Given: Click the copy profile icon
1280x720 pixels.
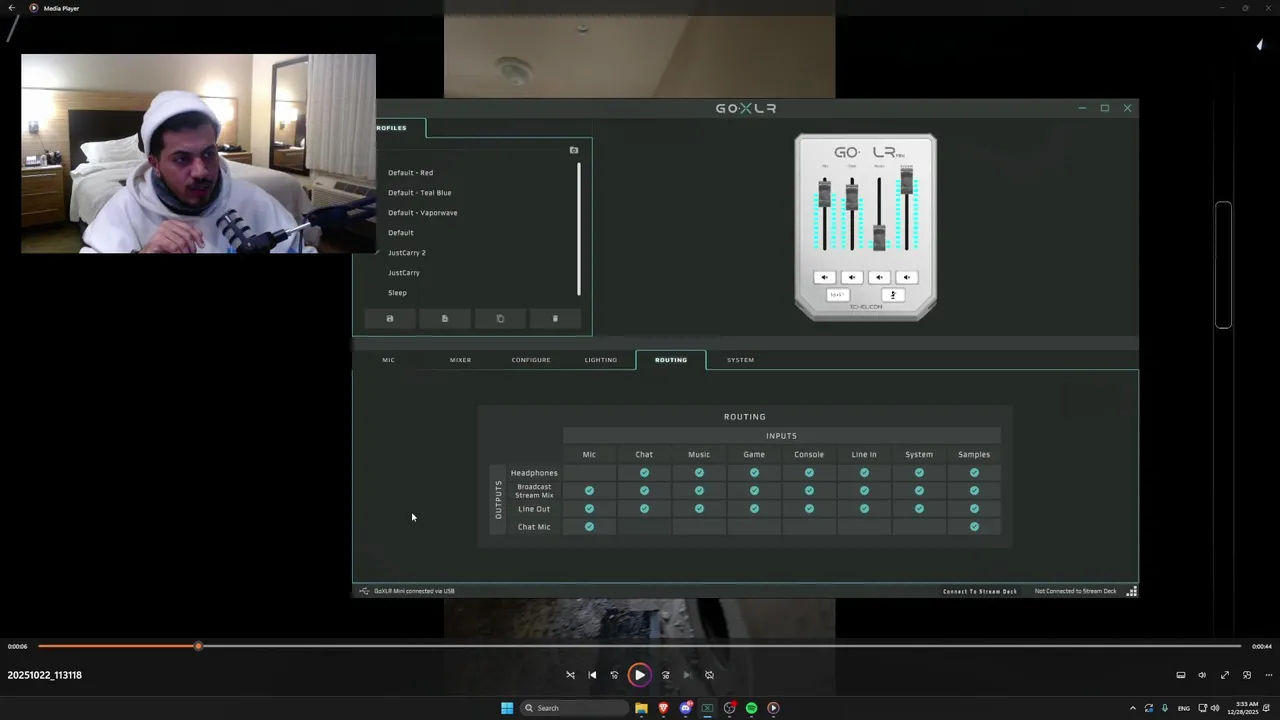Looking at the screenshot, I should coord(500,319).
